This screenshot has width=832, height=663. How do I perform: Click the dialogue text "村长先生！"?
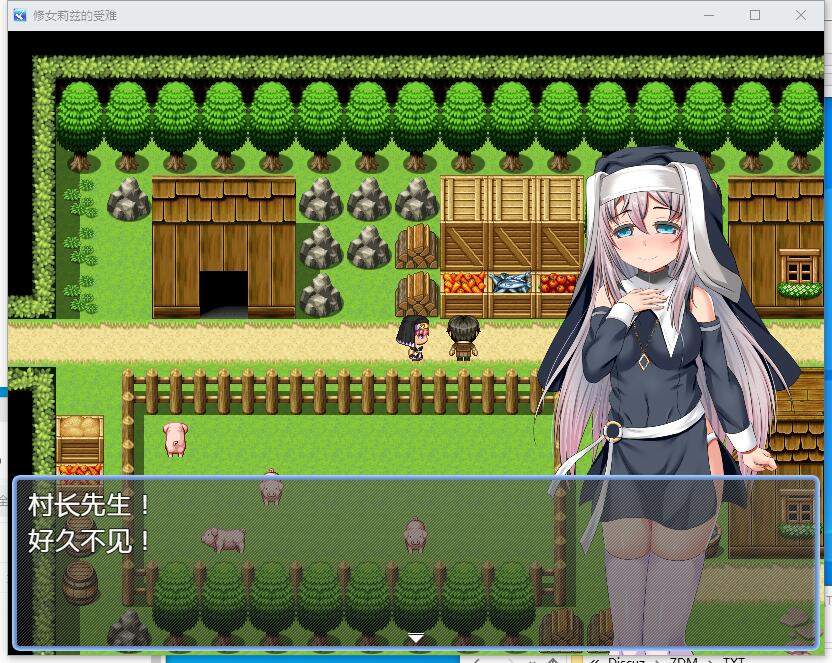pos(90,507)
